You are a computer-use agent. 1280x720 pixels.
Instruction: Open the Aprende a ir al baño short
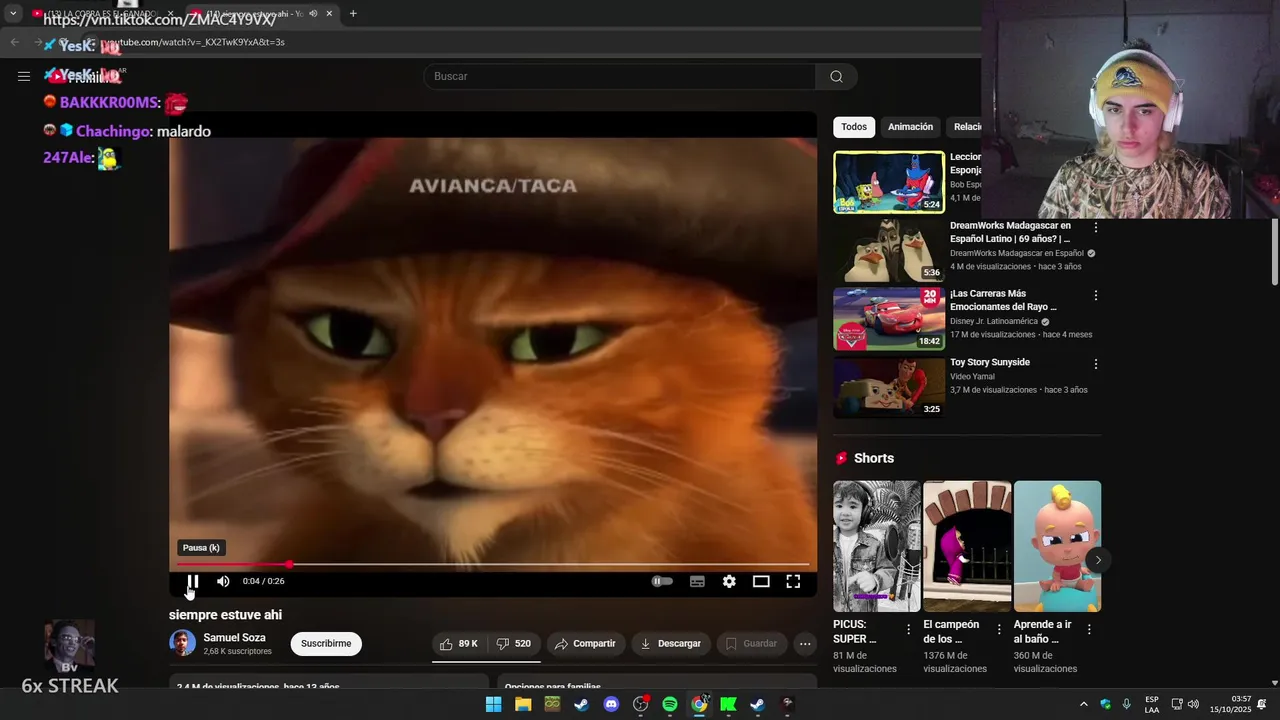1057,546
